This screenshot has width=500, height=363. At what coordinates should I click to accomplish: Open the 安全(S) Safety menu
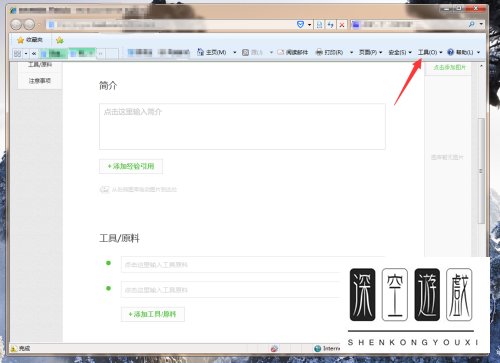[x=400, y=52]
